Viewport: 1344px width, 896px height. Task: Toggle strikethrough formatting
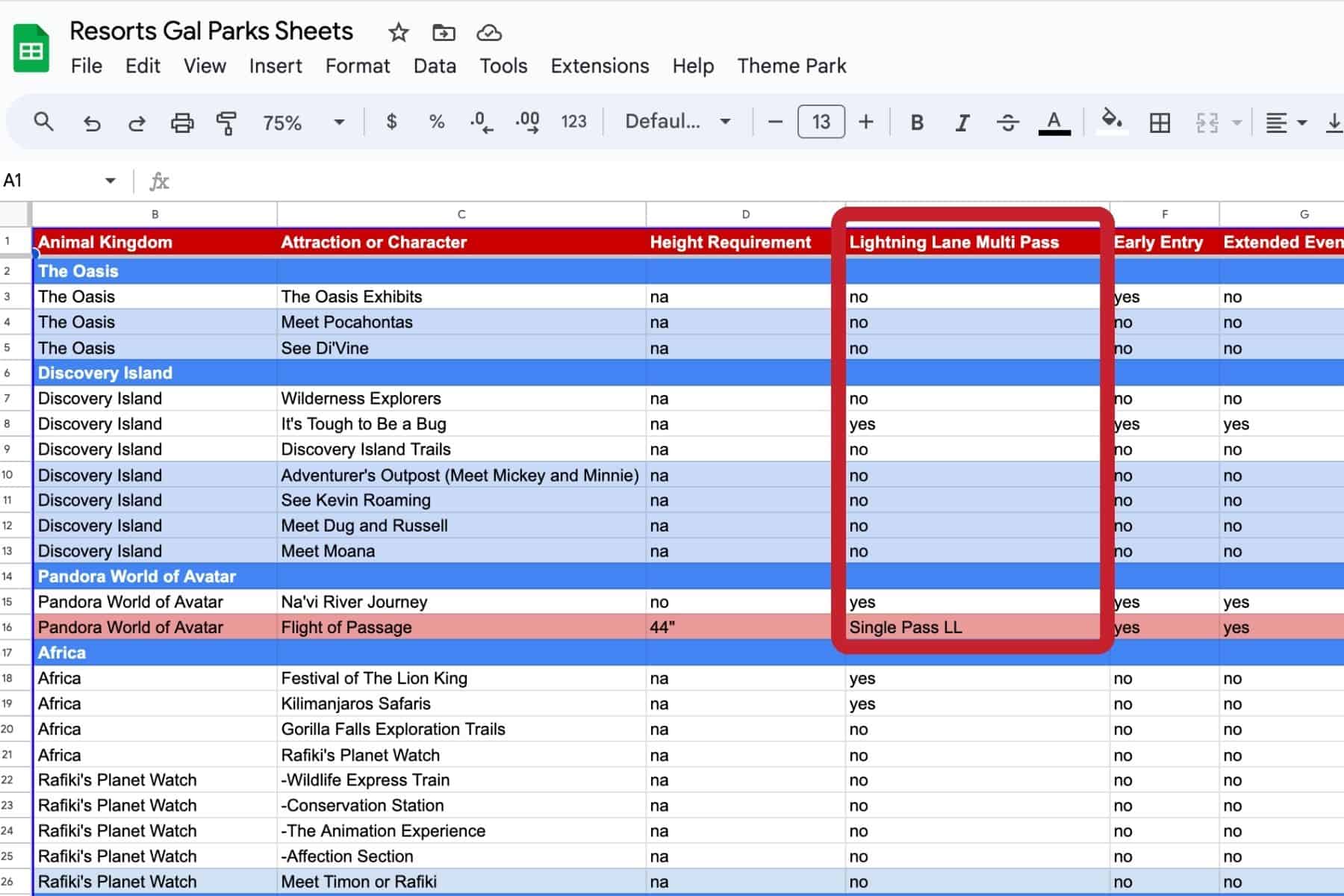pyautogui.click(x=1008, y=122)
